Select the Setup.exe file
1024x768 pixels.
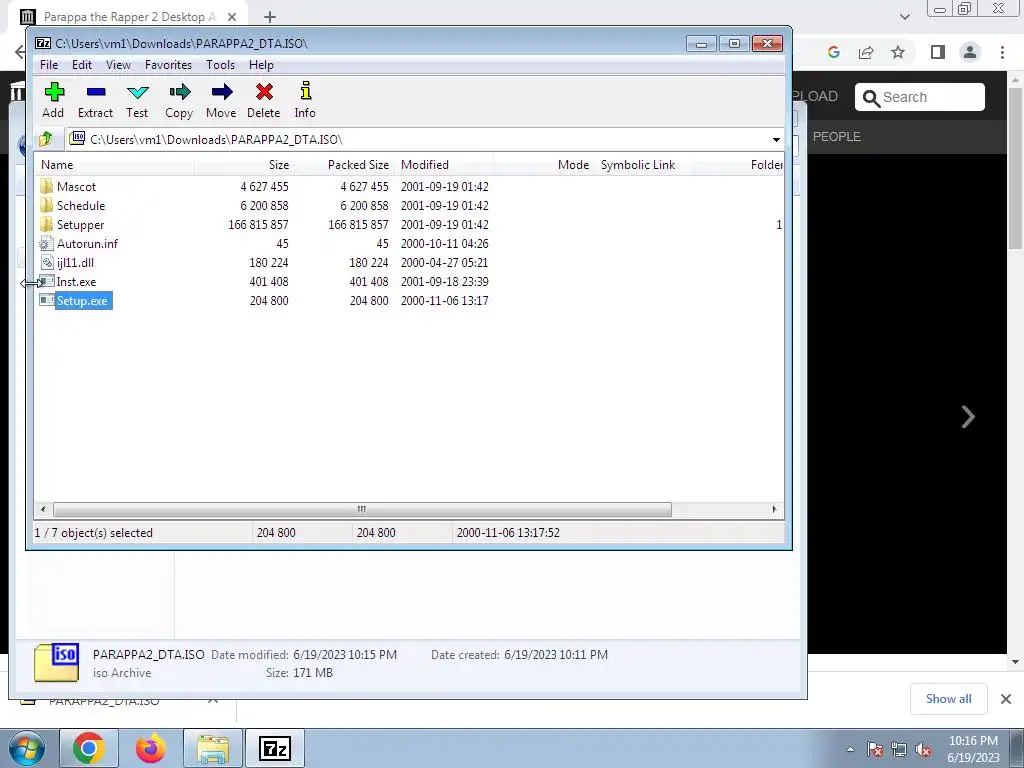82,301
